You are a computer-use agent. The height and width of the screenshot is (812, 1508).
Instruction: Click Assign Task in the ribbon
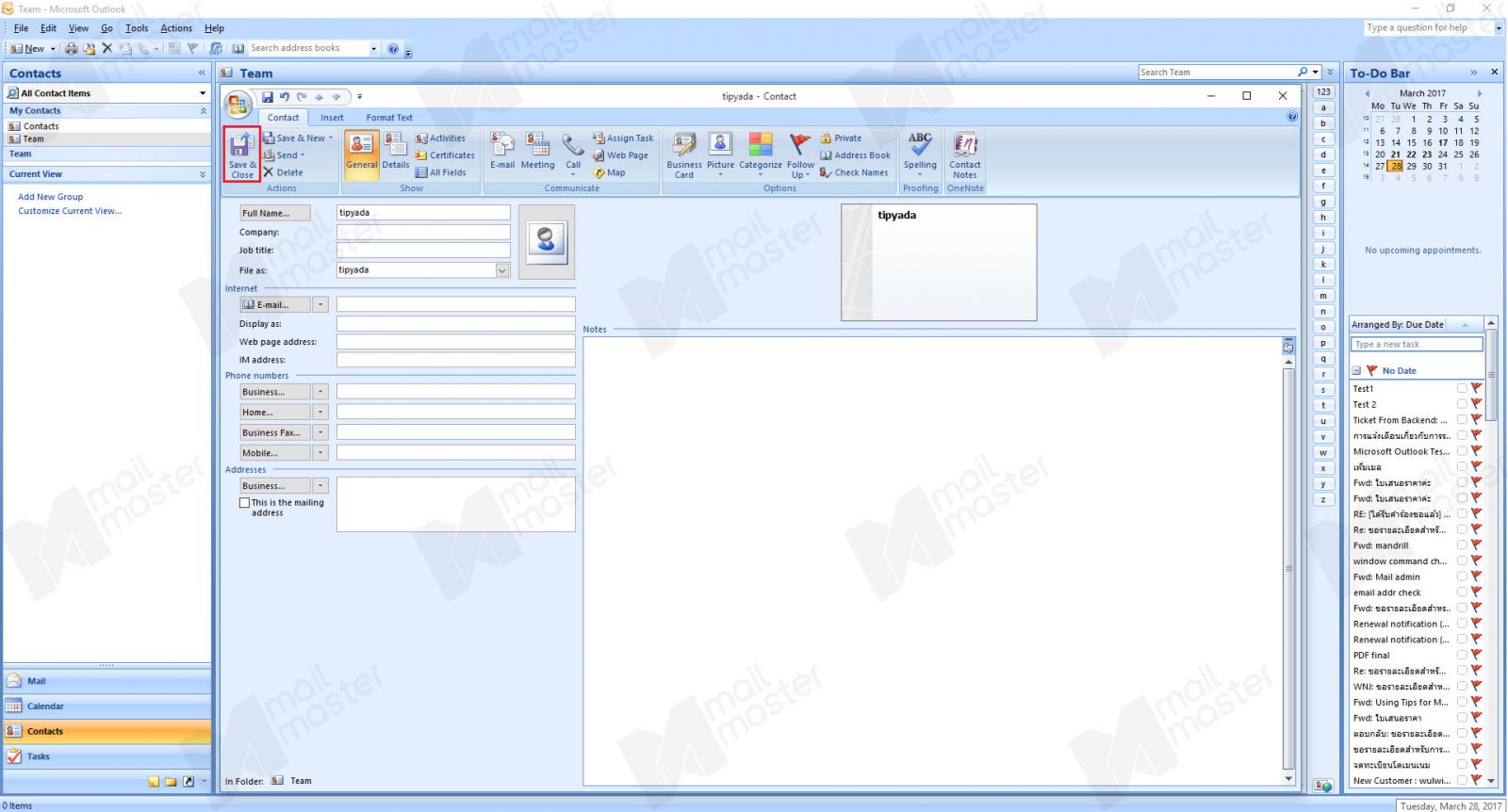(x=623, y=138)
